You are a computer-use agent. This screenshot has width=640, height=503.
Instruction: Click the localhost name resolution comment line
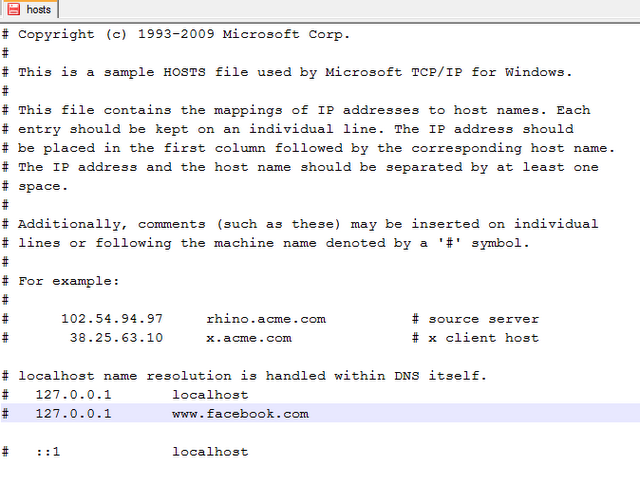click(244, 376)
